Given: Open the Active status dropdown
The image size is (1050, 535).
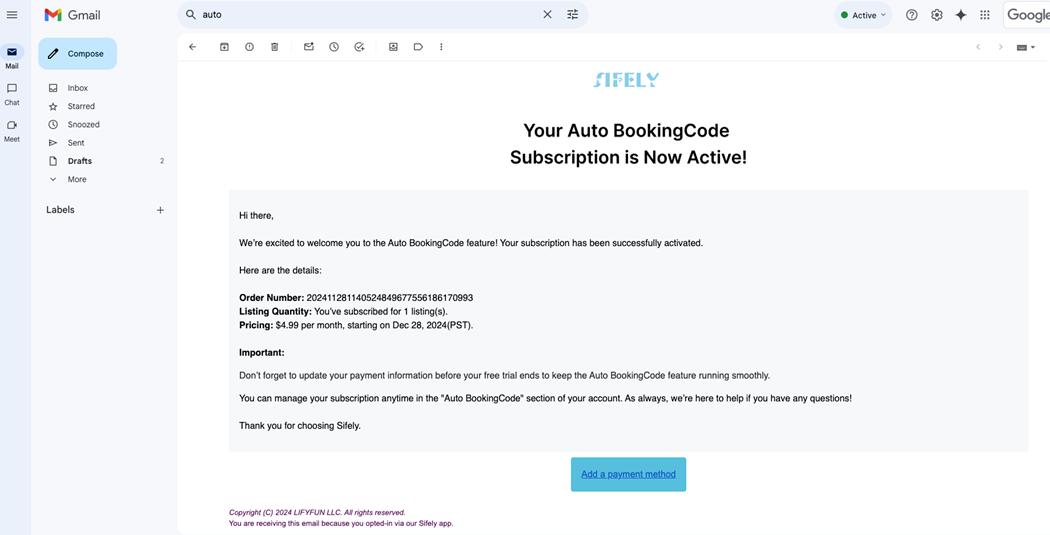Looking at the screenshot, I should (863, 15).
